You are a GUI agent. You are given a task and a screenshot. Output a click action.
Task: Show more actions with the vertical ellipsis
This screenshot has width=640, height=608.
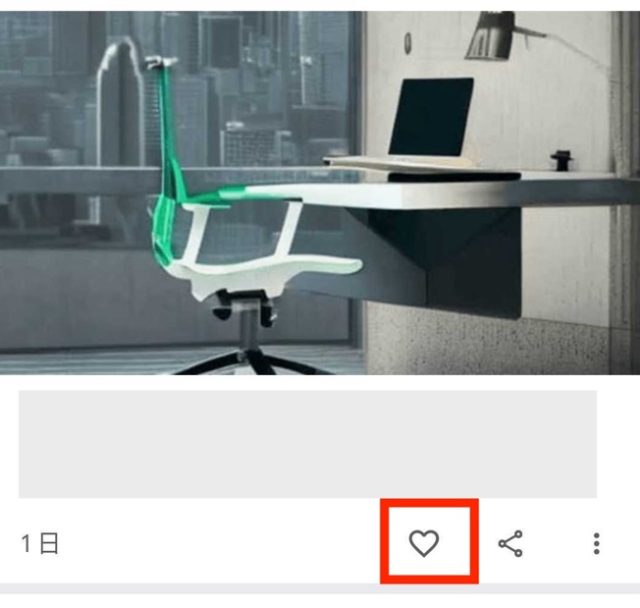pyautogui.click(x=596, y=544)
